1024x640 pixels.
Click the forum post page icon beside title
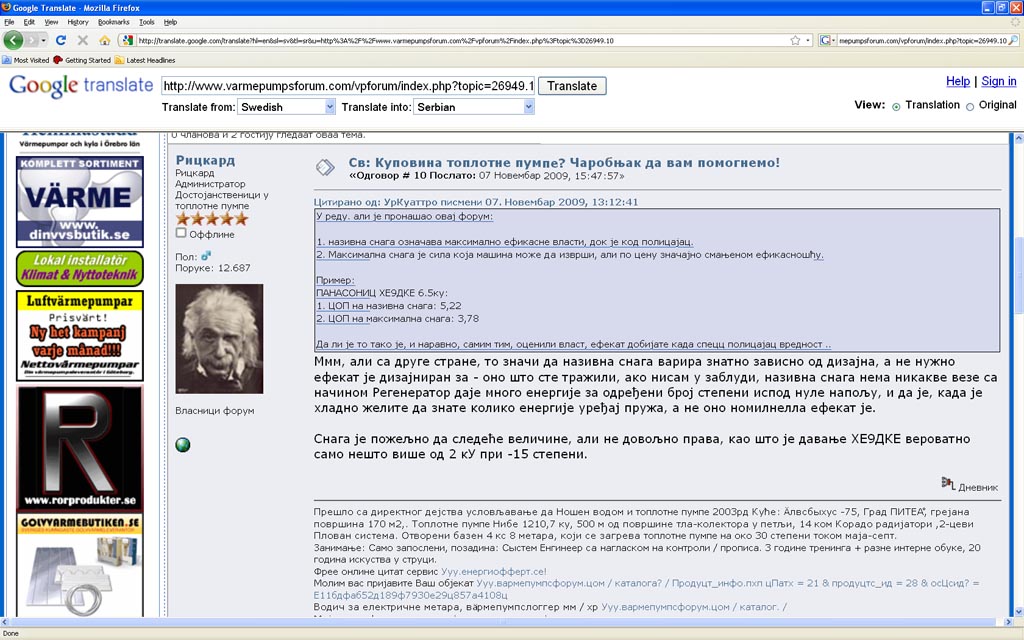click(325, 167)
